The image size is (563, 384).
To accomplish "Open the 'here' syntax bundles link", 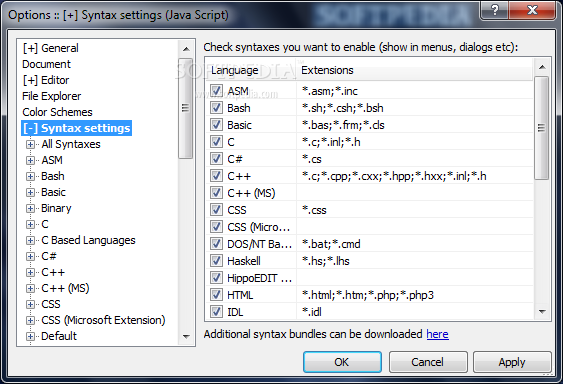I will 437,334.
